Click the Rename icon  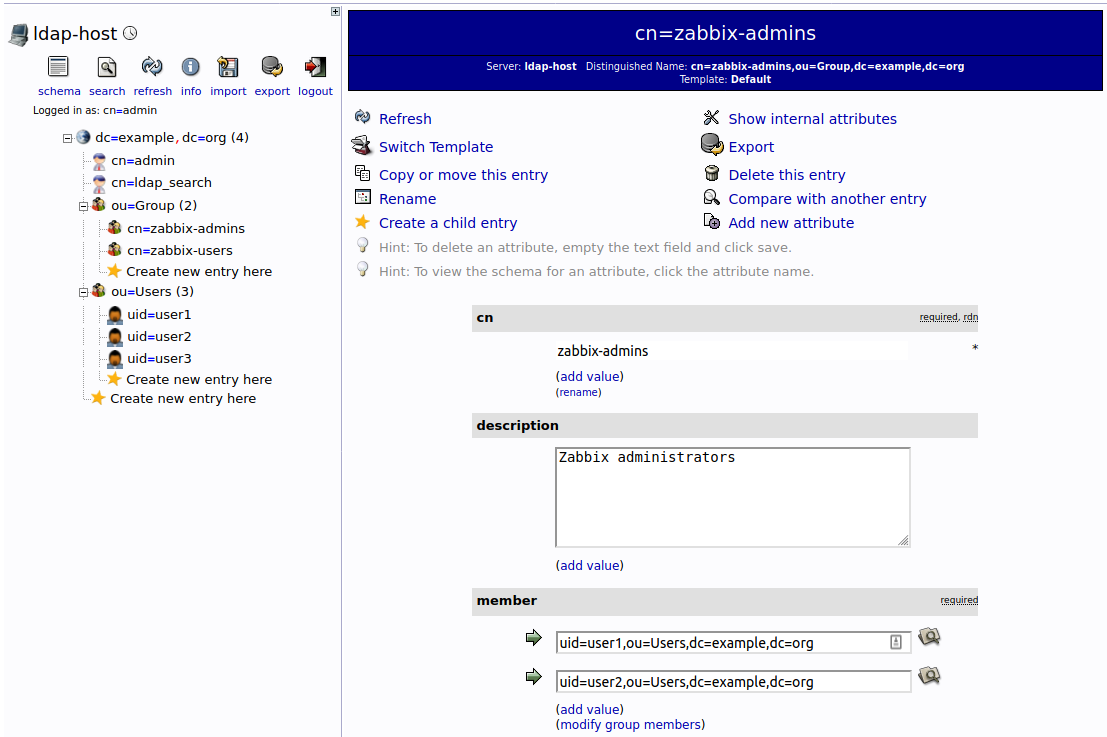[x=362, y=198]
